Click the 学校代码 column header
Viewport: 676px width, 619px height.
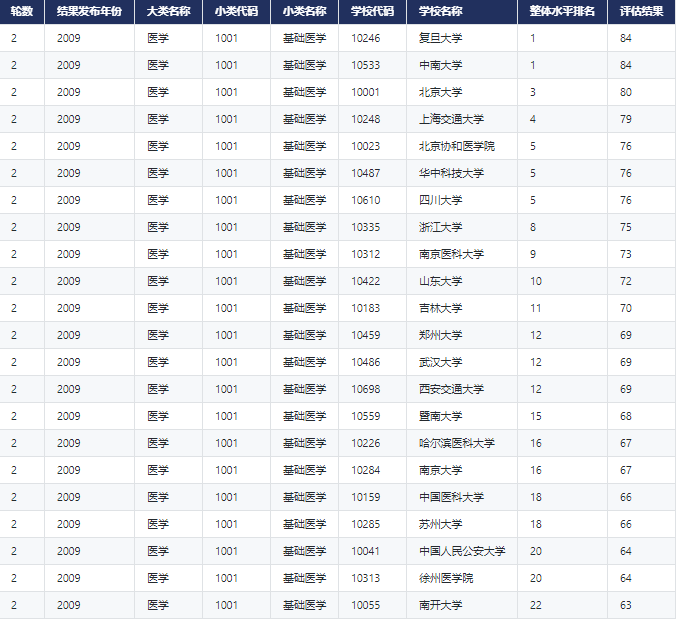pyautogui.click(x=372, y=11)
